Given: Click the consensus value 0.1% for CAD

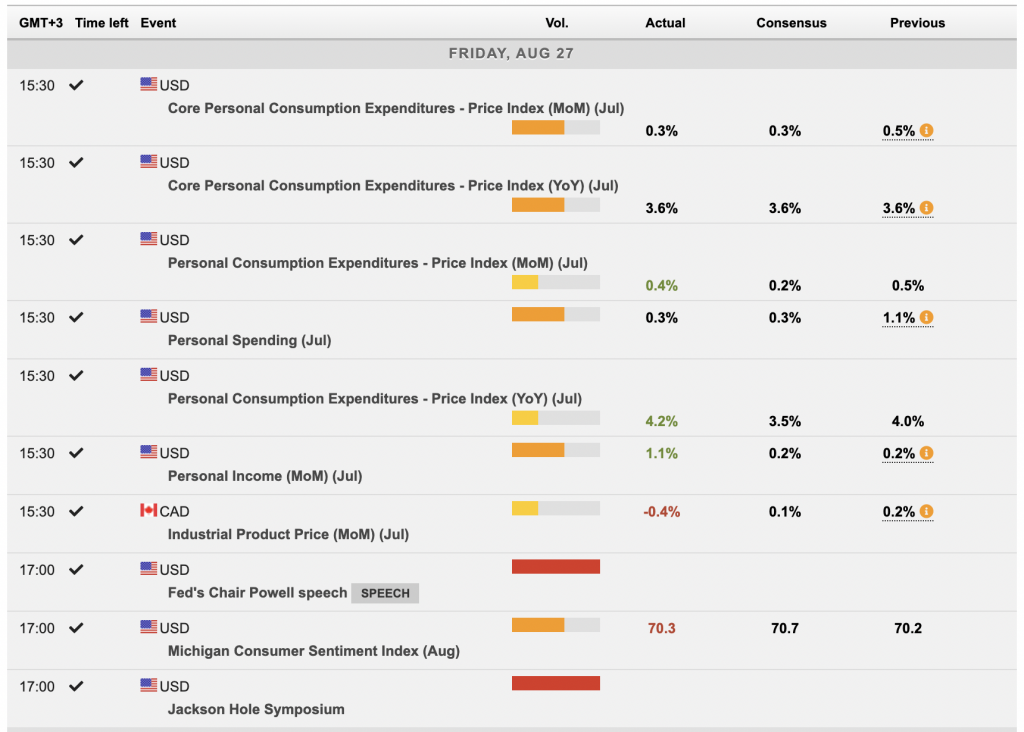Looking at the screenshot, I should coord(785,511).
